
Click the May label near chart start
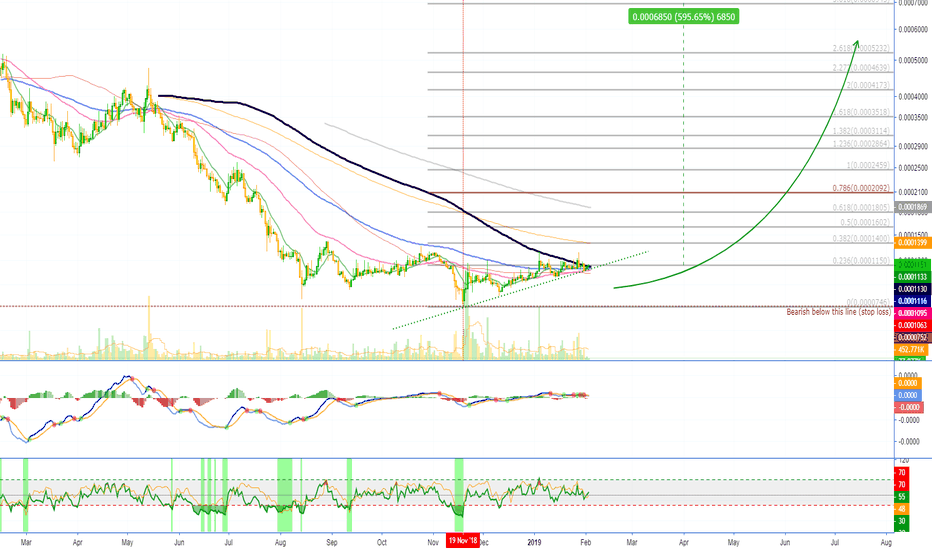tap(127, 542)
